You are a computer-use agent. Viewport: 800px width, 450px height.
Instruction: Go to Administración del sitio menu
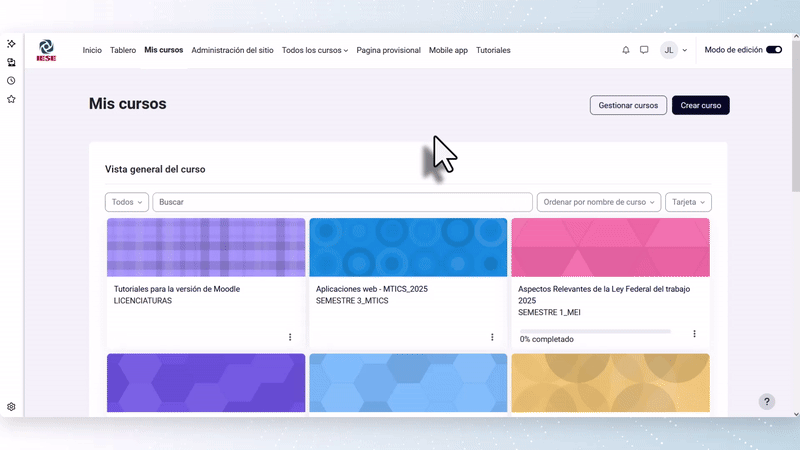pyautogui.click(x=233, y=50)
